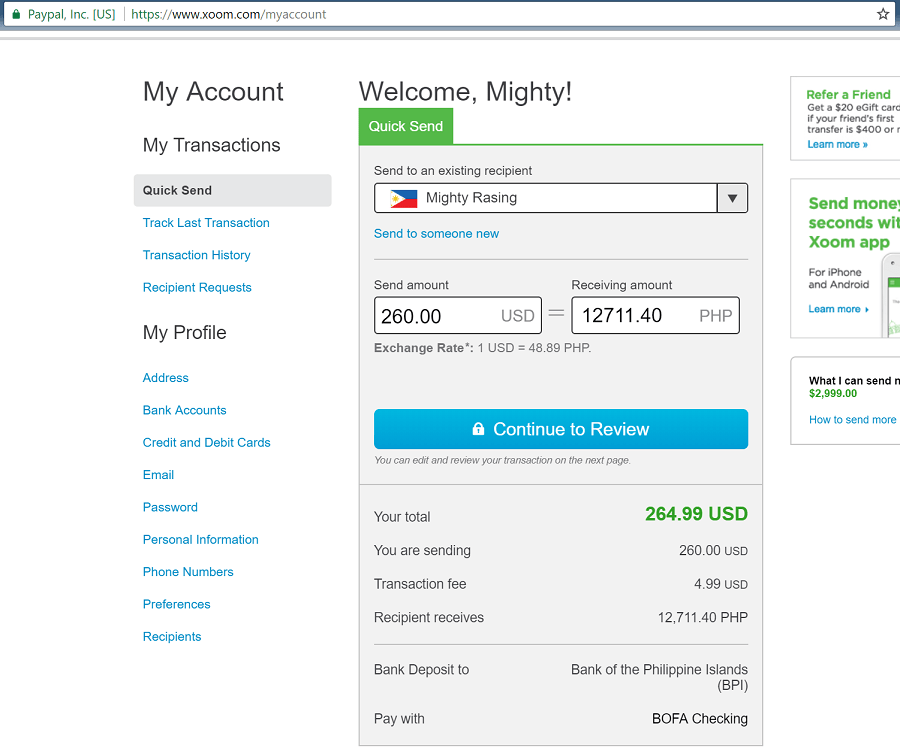This screenshot has height=754, width=900.
Task: Open Personal Information
Action: [200, 539]
